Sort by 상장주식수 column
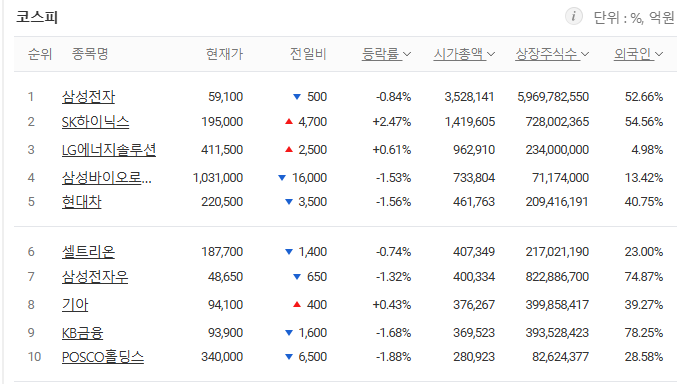 tap(552, 54)
